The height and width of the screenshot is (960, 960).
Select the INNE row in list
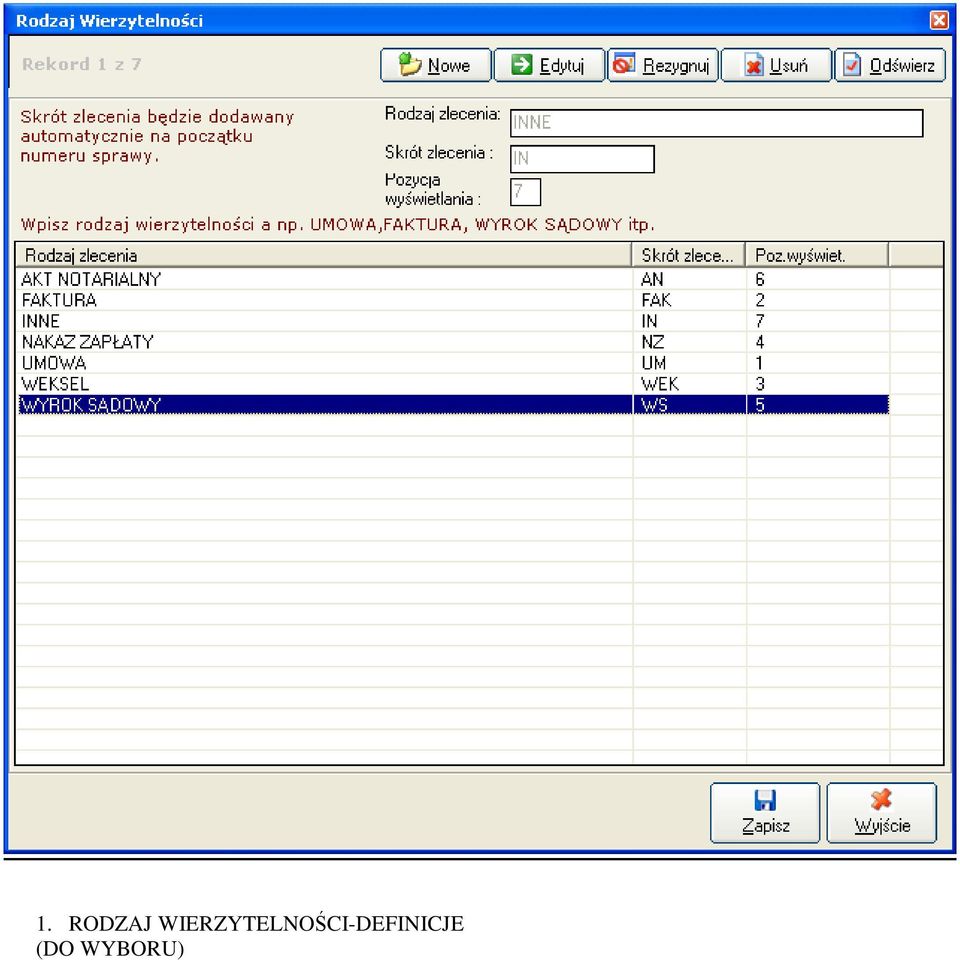click(453, 321)
